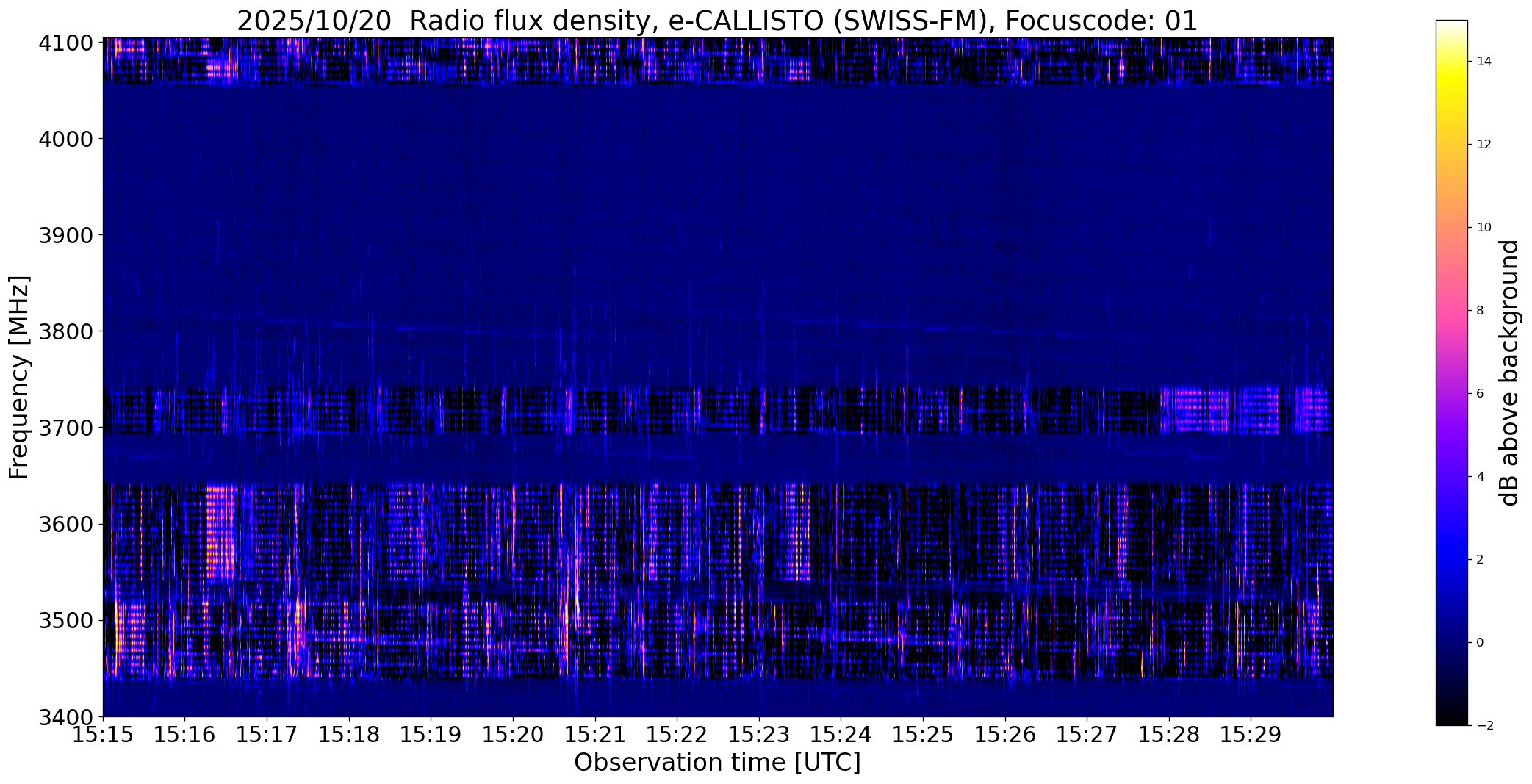Click the 15:29 time tick label

click(1251, 735)
